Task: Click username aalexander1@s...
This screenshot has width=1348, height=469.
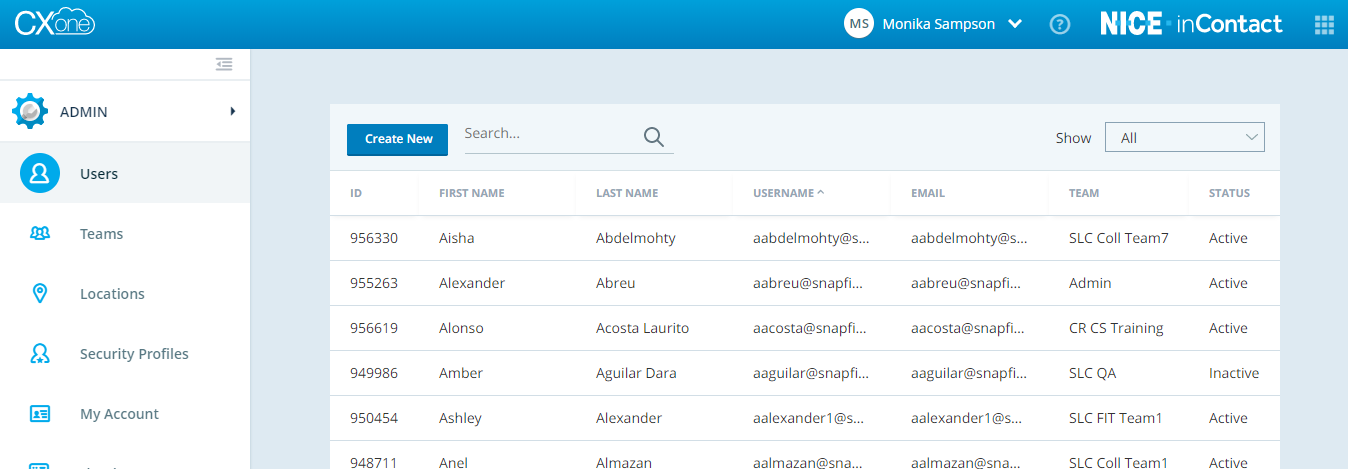Action: [808, 418]
